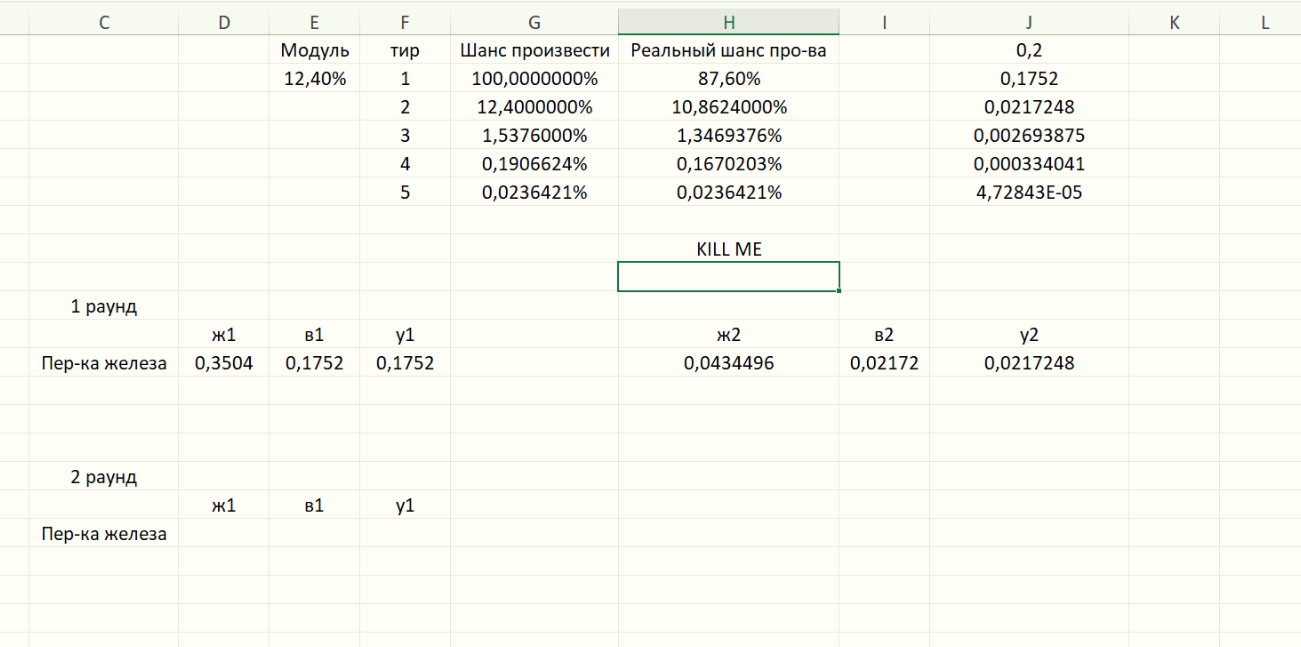Viewport: 1301px width, 647px height.
Task: Click 0,1752 under the в1 header
Action: click(x=314, y=363)
